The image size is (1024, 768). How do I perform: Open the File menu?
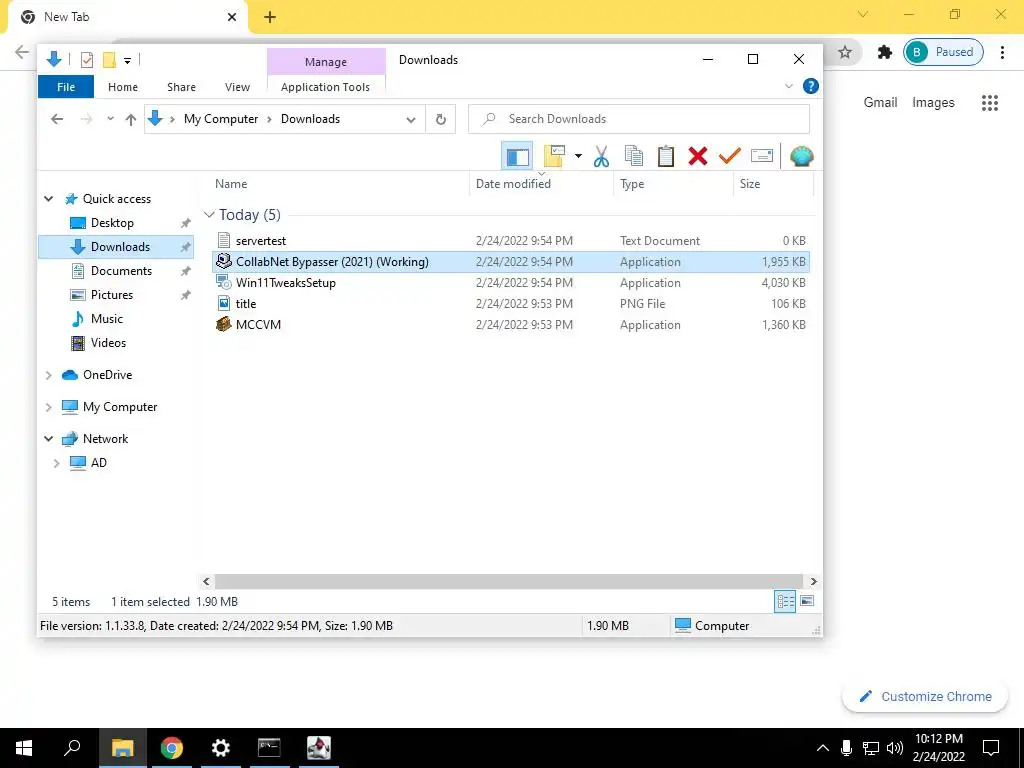[x=66, y=87]
